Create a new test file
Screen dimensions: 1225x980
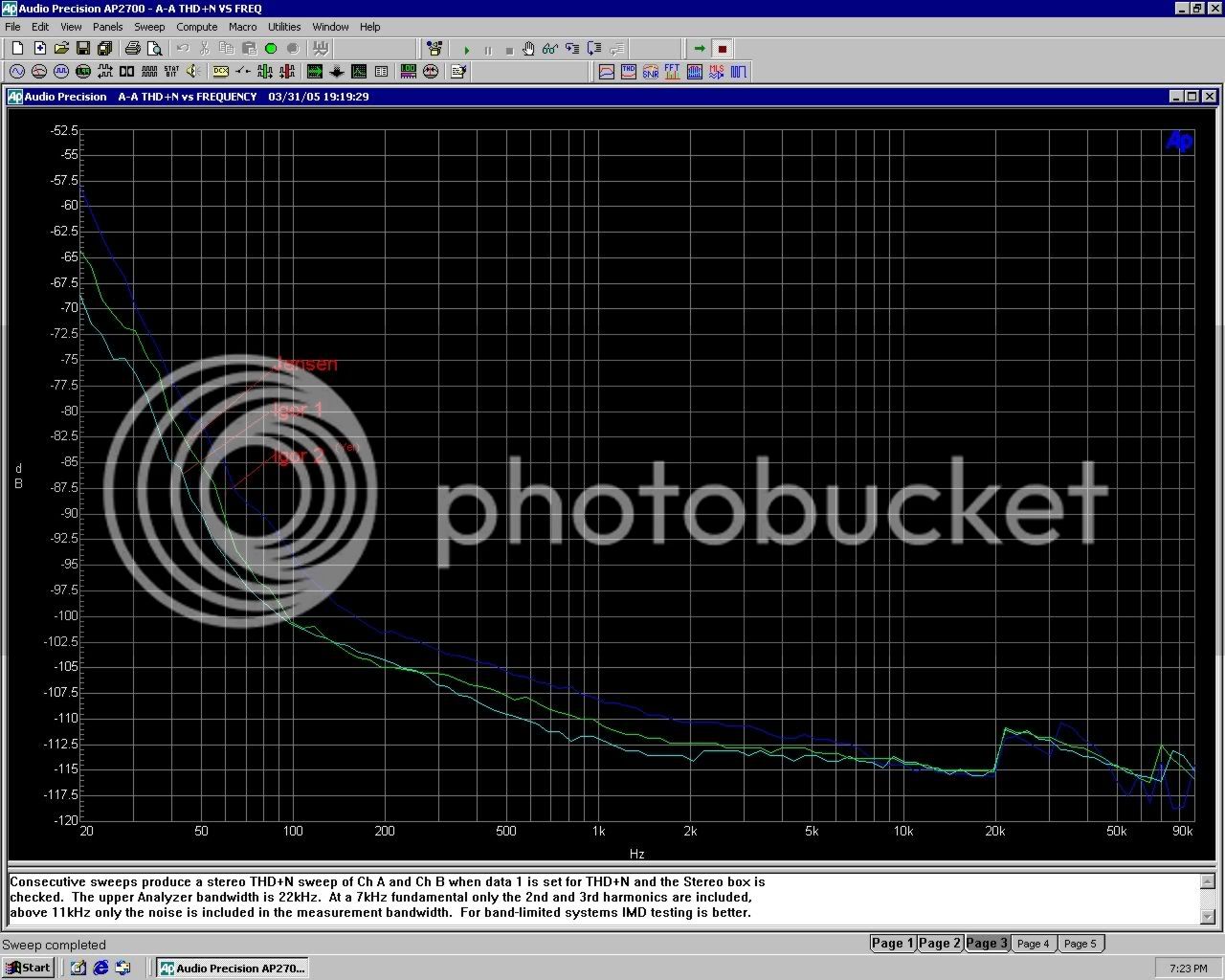click(x=18, y=48)
